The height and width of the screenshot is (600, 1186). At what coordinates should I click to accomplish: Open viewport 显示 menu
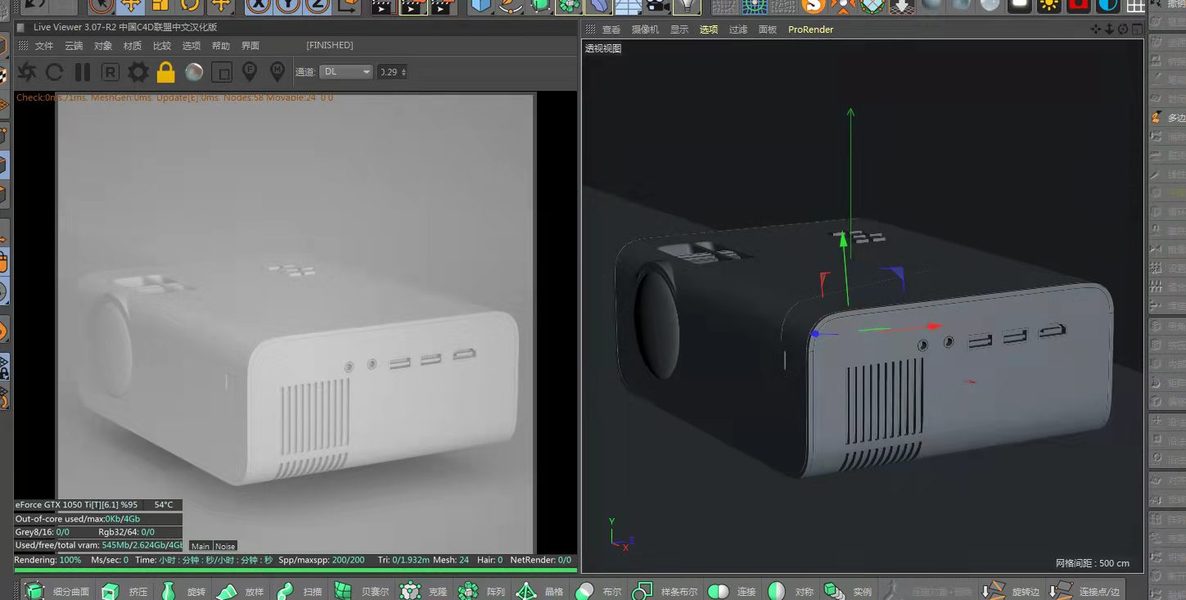tap(679, 30)
